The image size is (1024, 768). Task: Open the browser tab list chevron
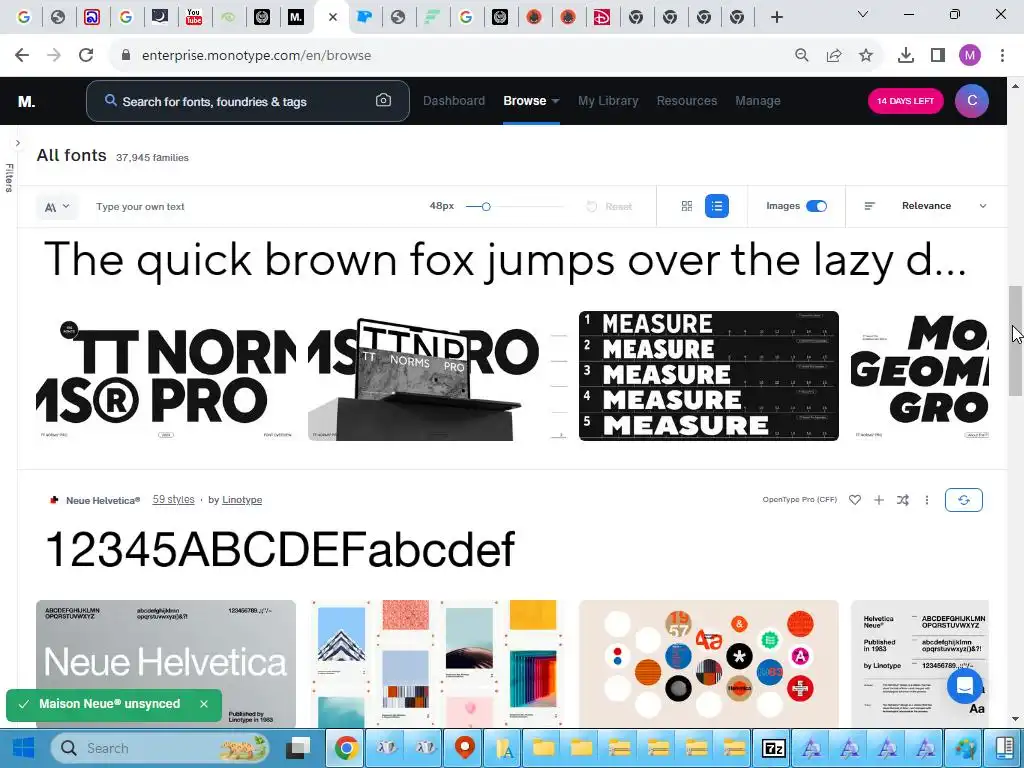[x=863, y=14]
